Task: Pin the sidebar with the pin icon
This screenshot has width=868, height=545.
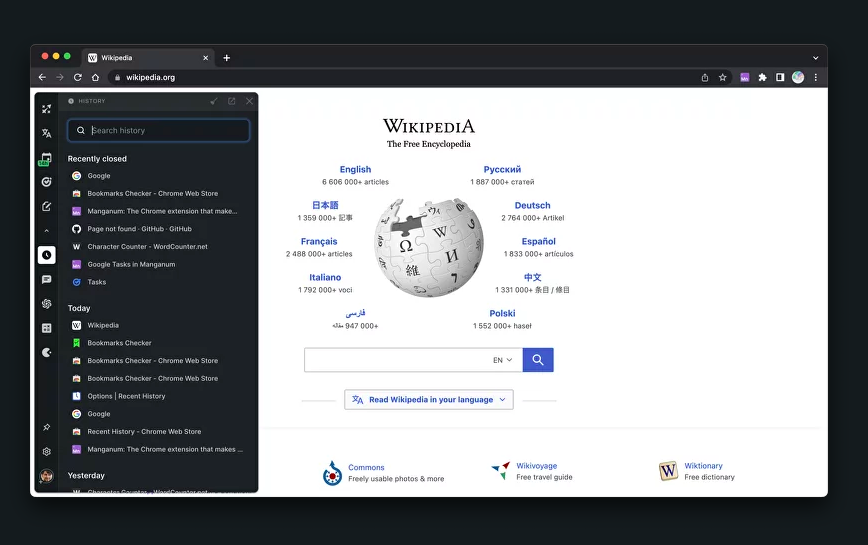Action: click(46, 427)
